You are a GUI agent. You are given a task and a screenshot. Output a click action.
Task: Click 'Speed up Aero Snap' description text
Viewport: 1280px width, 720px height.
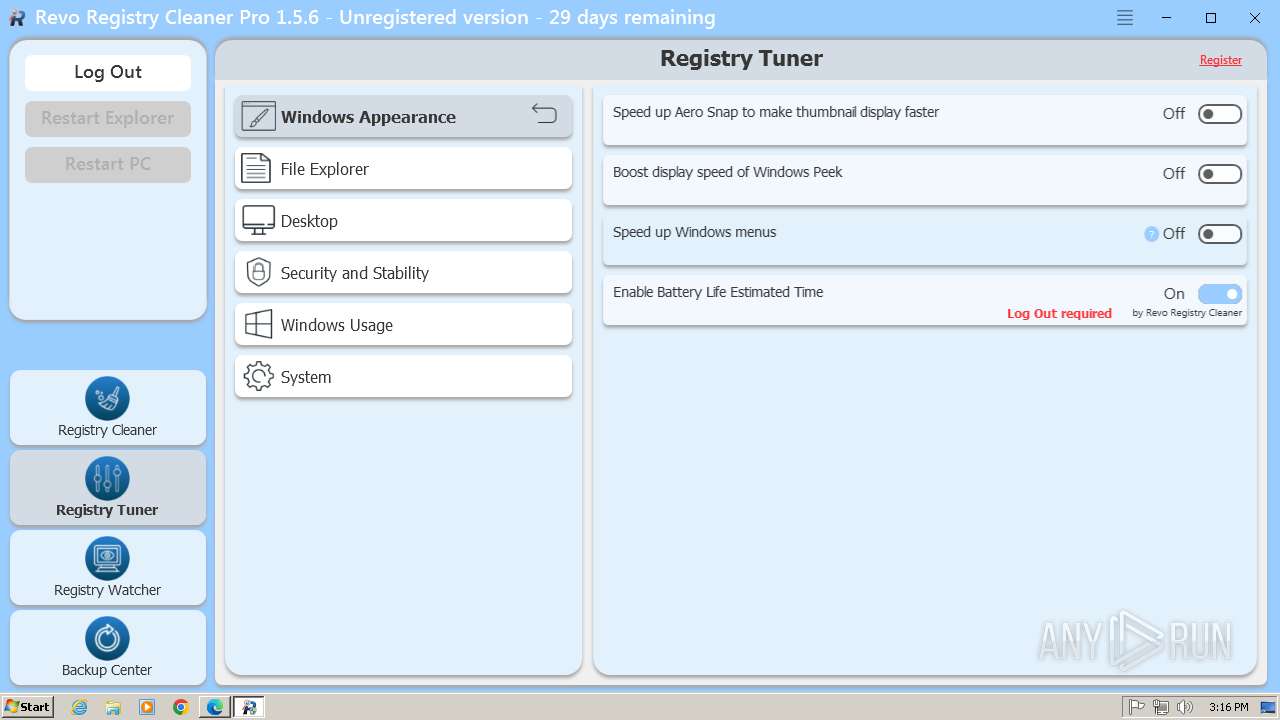[x=776, y=112]
